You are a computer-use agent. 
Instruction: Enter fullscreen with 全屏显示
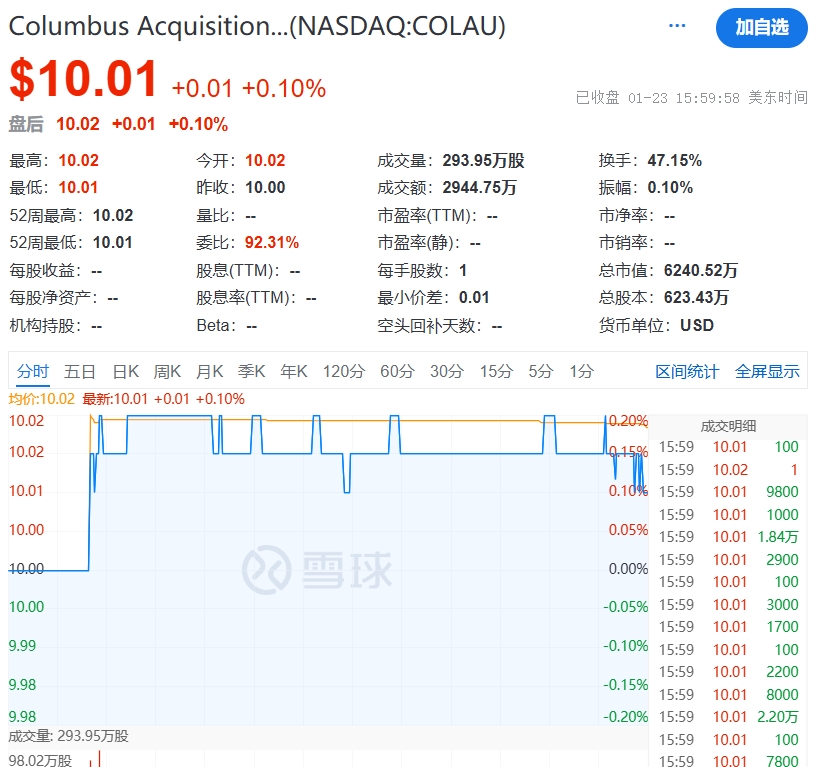[767, 370]
